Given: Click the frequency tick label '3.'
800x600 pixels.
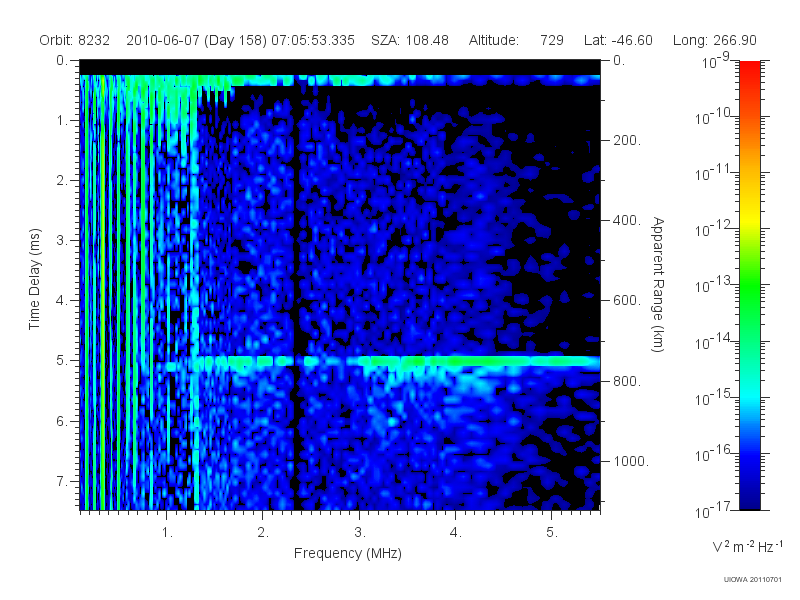Looking at the screenshot, I should click(360, 532).
